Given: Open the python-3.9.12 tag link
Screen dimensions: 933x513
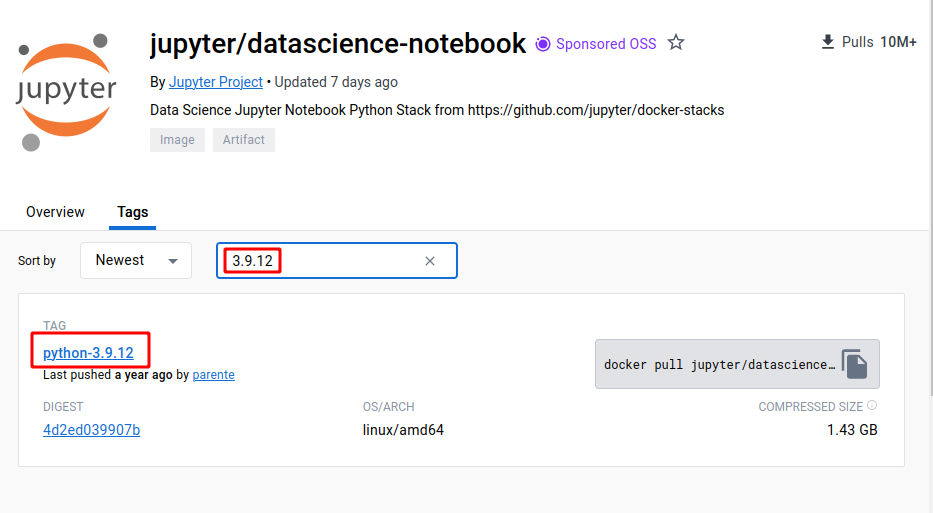Looking at the screenshot, I should click(x=88, y=353).
